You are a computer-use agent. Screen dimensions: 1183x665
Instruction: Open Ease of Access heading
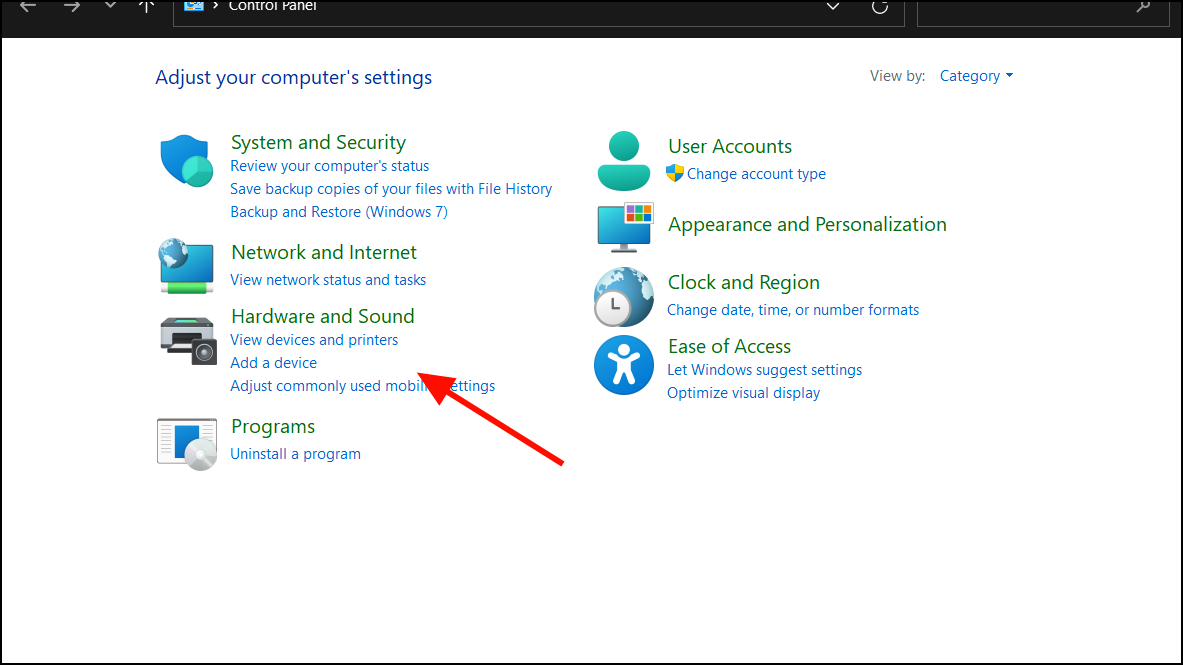tap(730, 346)
